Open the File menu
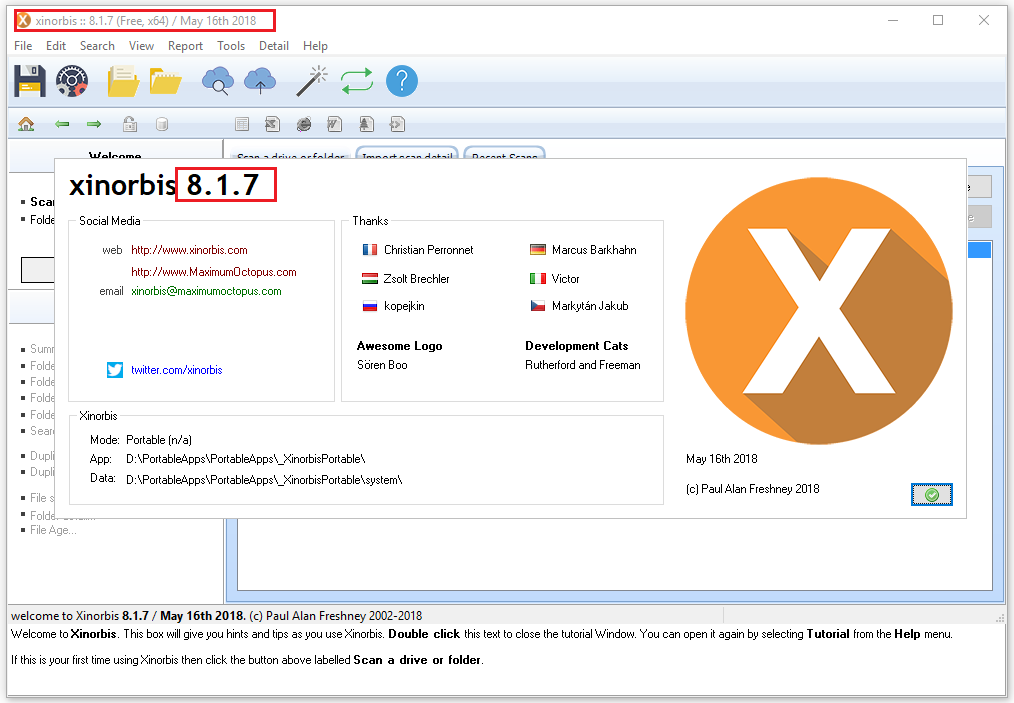 point(23,46)
